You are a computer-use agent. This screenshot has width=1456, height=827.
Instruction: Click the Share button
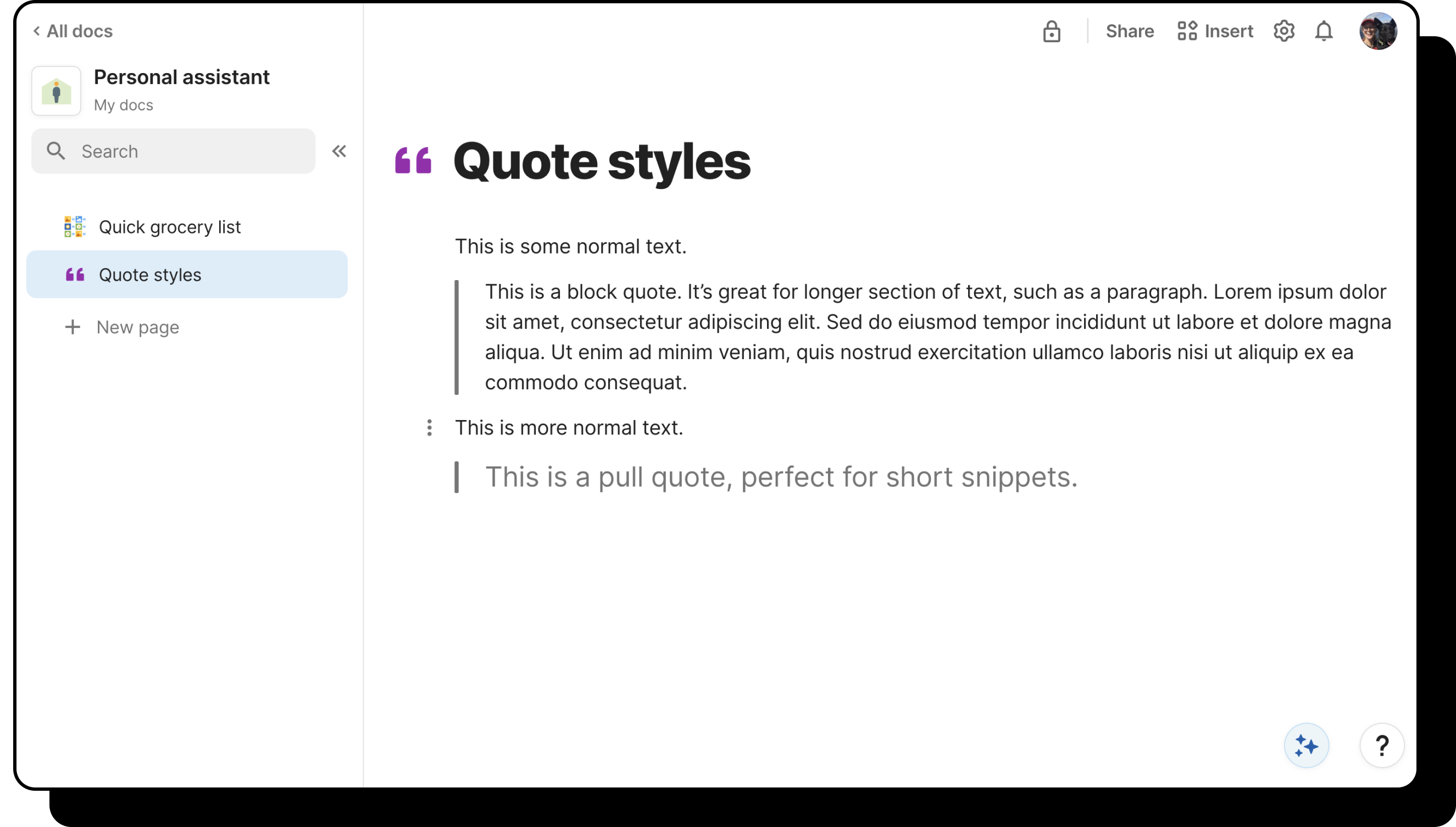[1130, 31]
